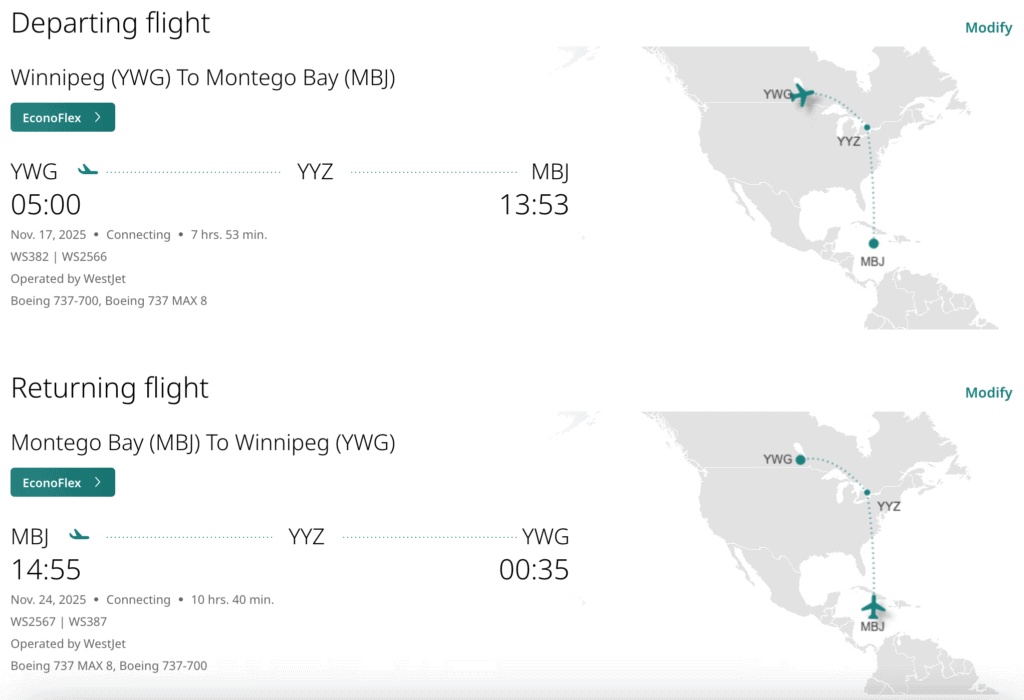Click the plane marker at MBJ on returning map

(x=874, y=606)
